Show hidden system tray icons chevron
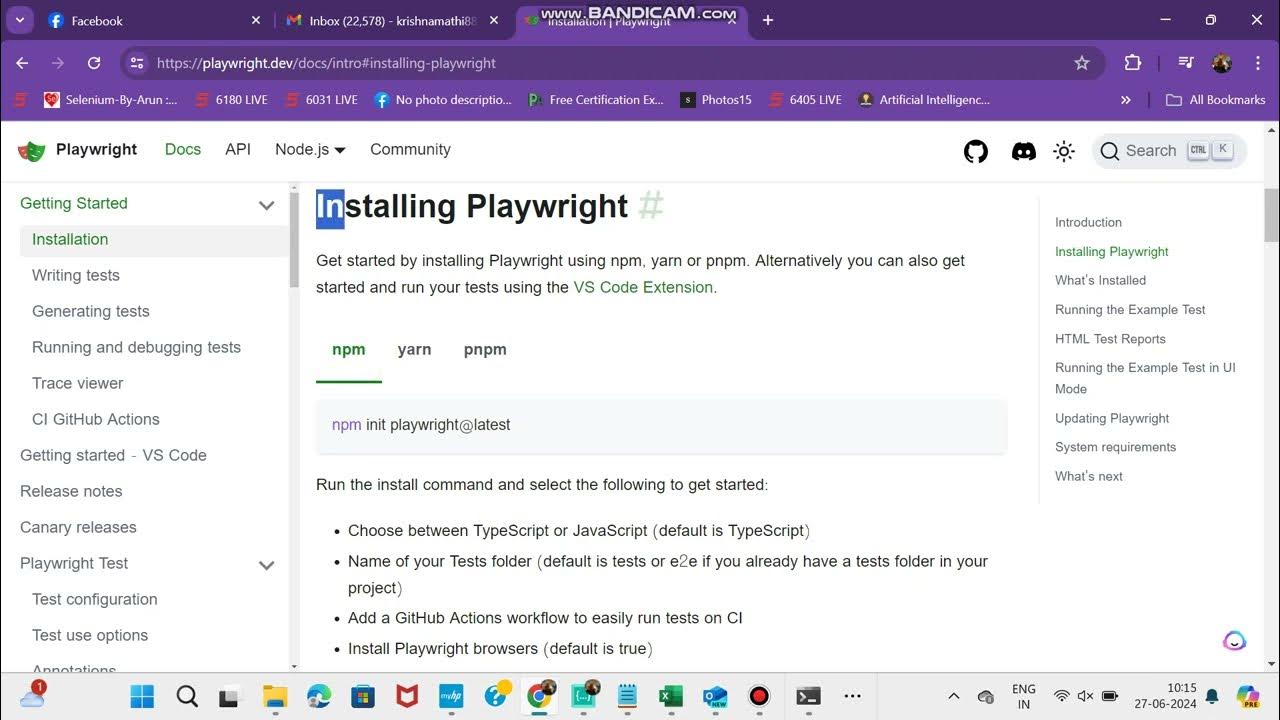Image resolution: width=1280 pixels, height=720 pixels. pyautogui.click(x=954, y=696)
